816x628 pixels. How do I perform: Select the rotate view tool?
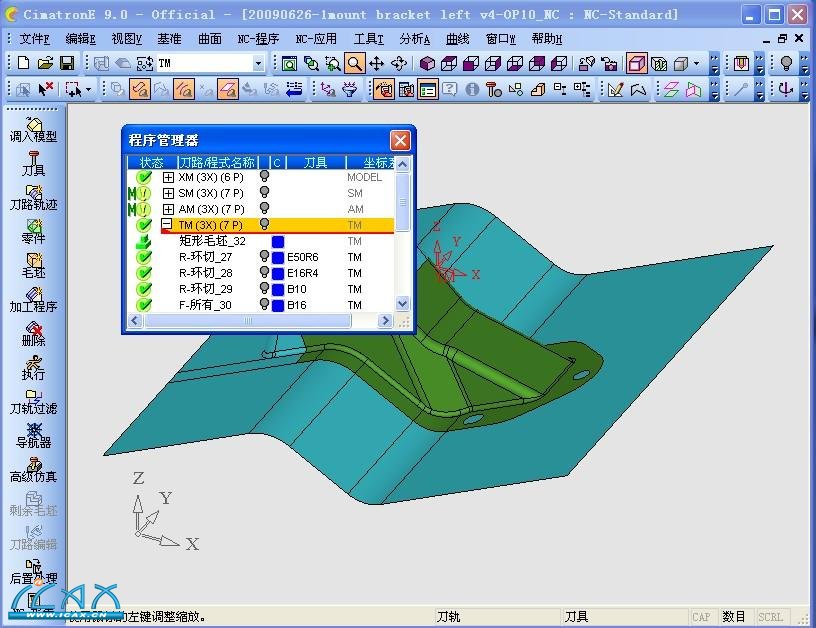tap(399, 63)
